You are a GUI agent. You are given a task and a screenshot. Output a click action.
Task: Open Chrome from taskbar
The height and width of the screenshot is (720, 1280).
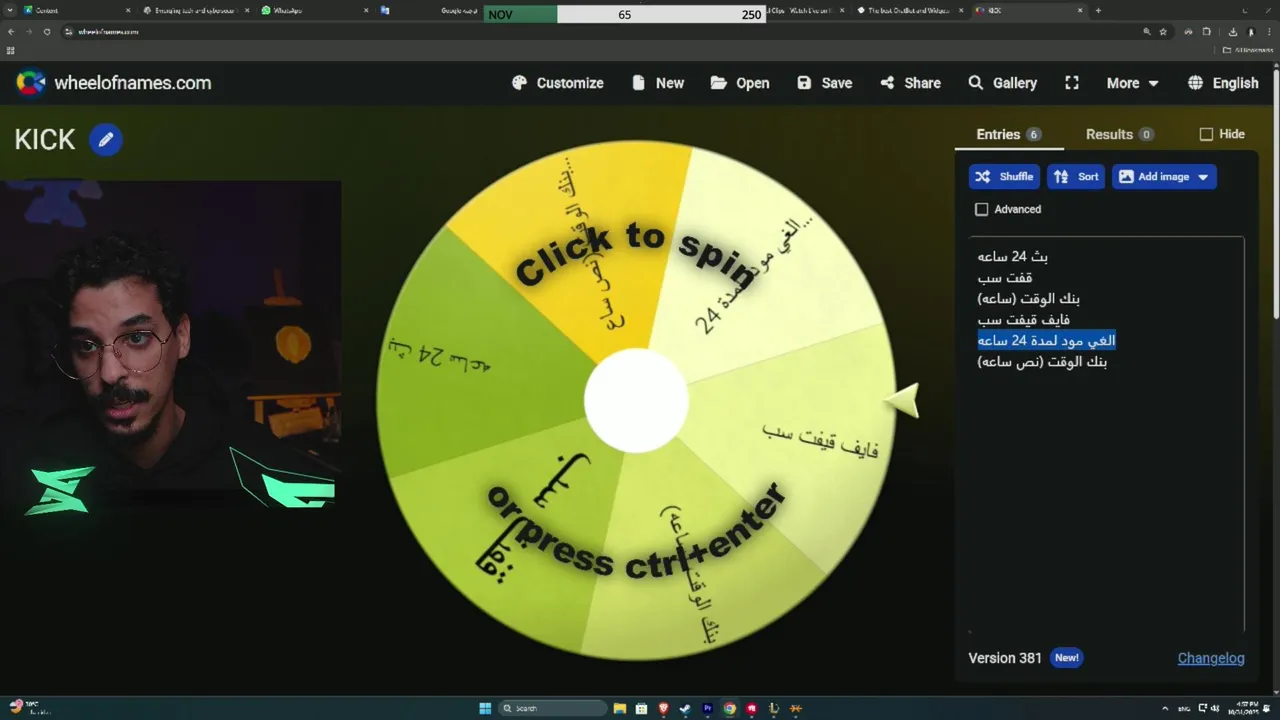[730, 708]
